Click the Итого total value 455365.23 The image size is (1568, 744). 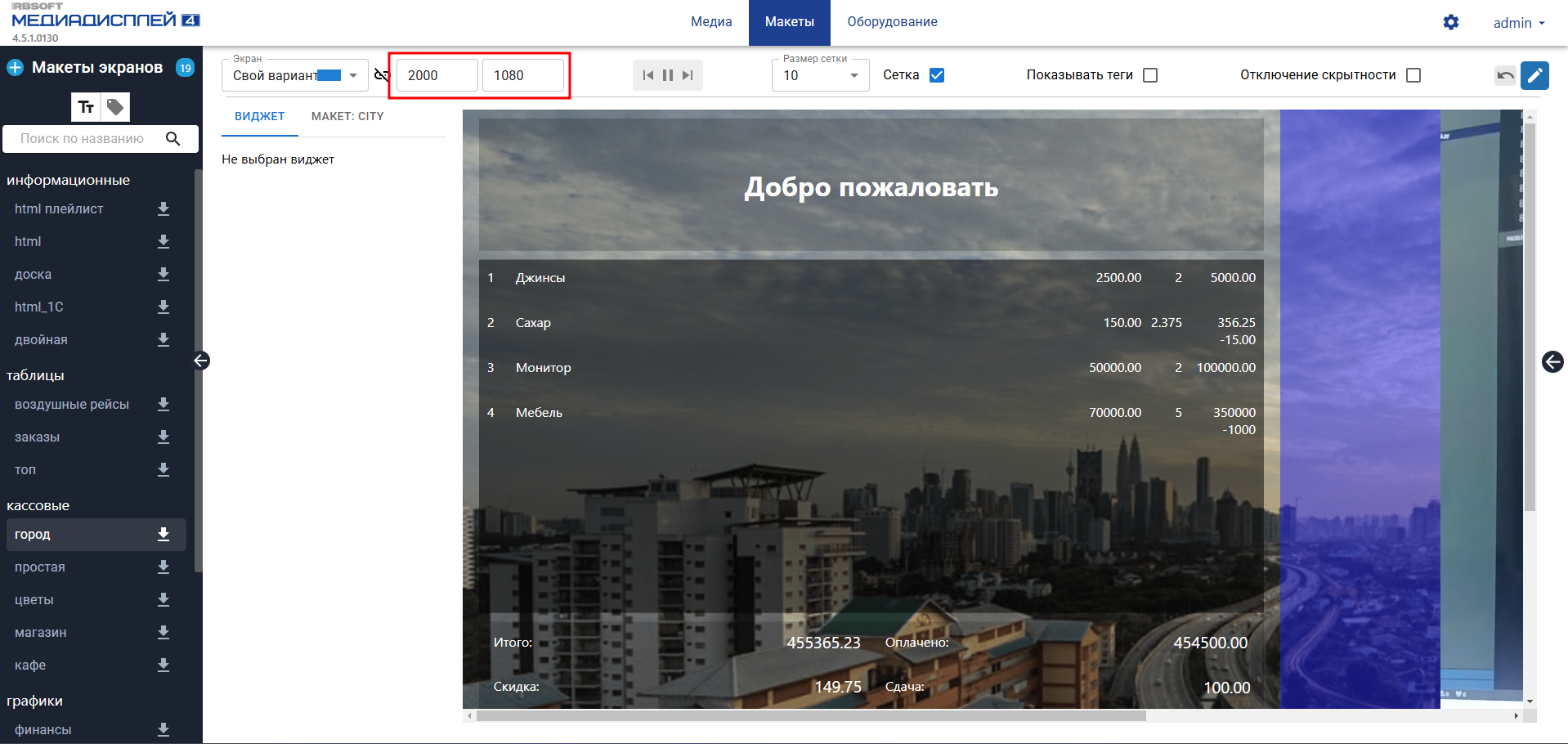[x=823, y=643]
